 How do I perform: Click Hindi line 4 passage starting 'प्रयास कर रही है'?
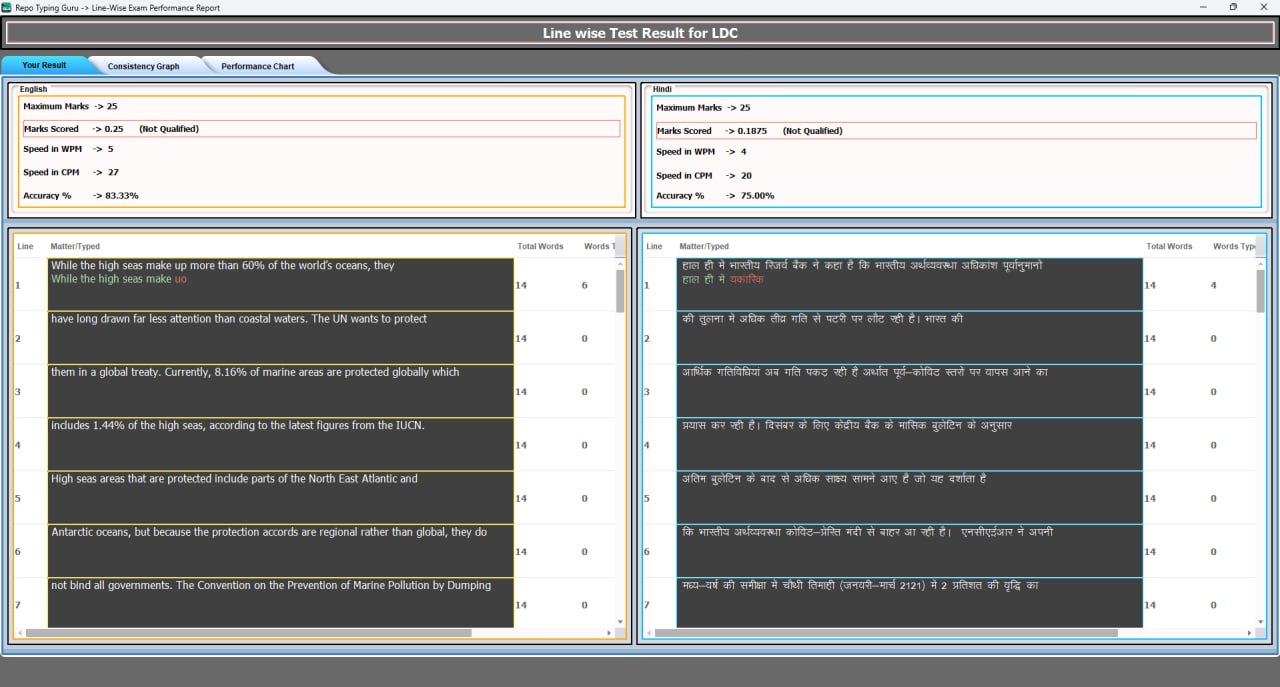(910, 445)
